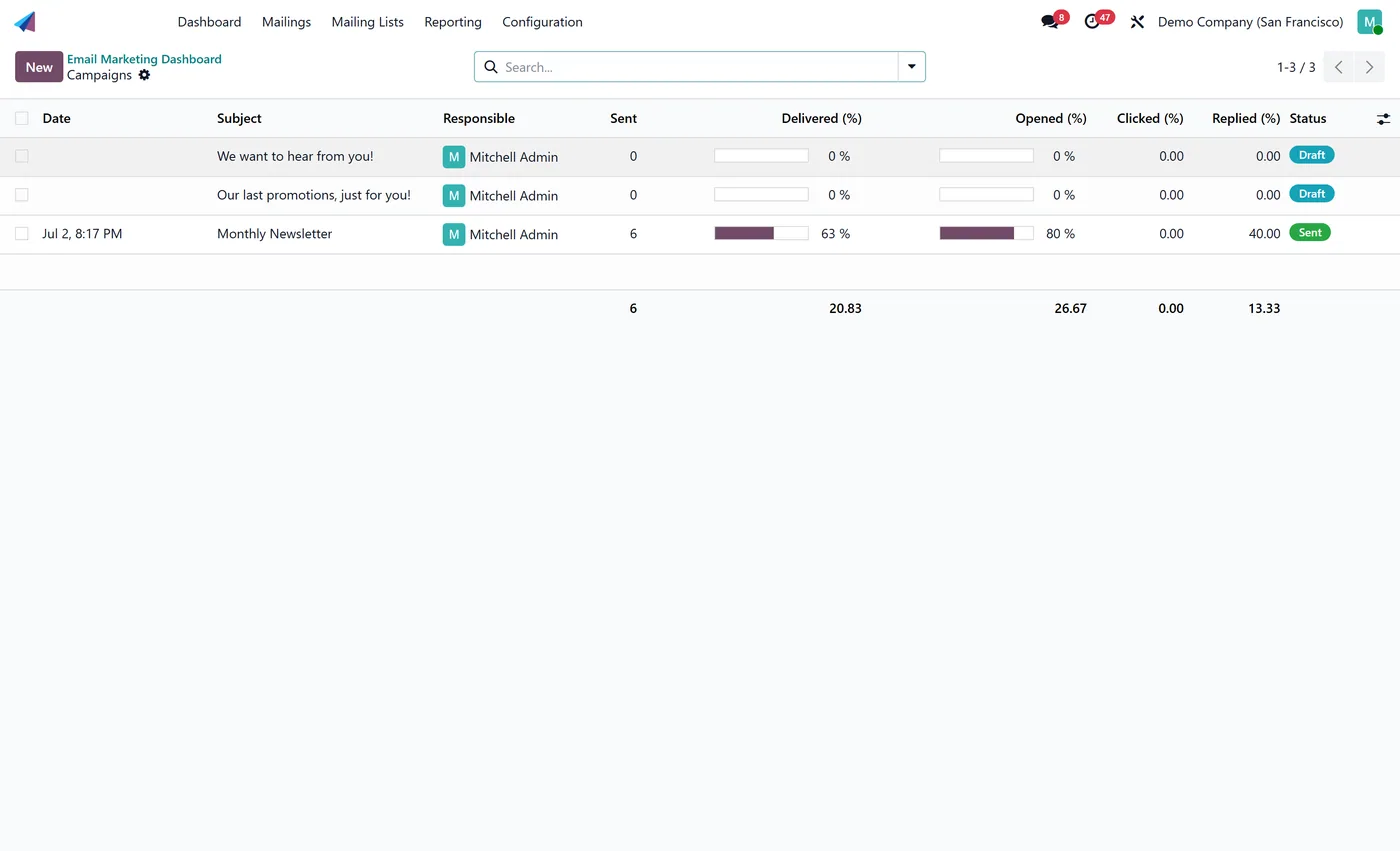1400x851 pixels.
Task: Click Mitchell Admin avatar in hear from you row
Action: click(x=454, y=157)
